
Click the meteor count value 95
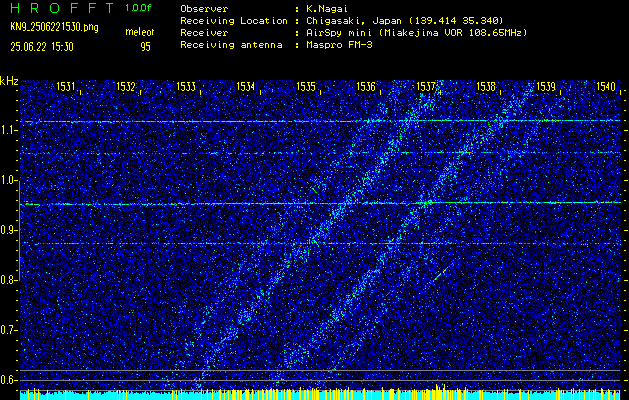point(145,47)
